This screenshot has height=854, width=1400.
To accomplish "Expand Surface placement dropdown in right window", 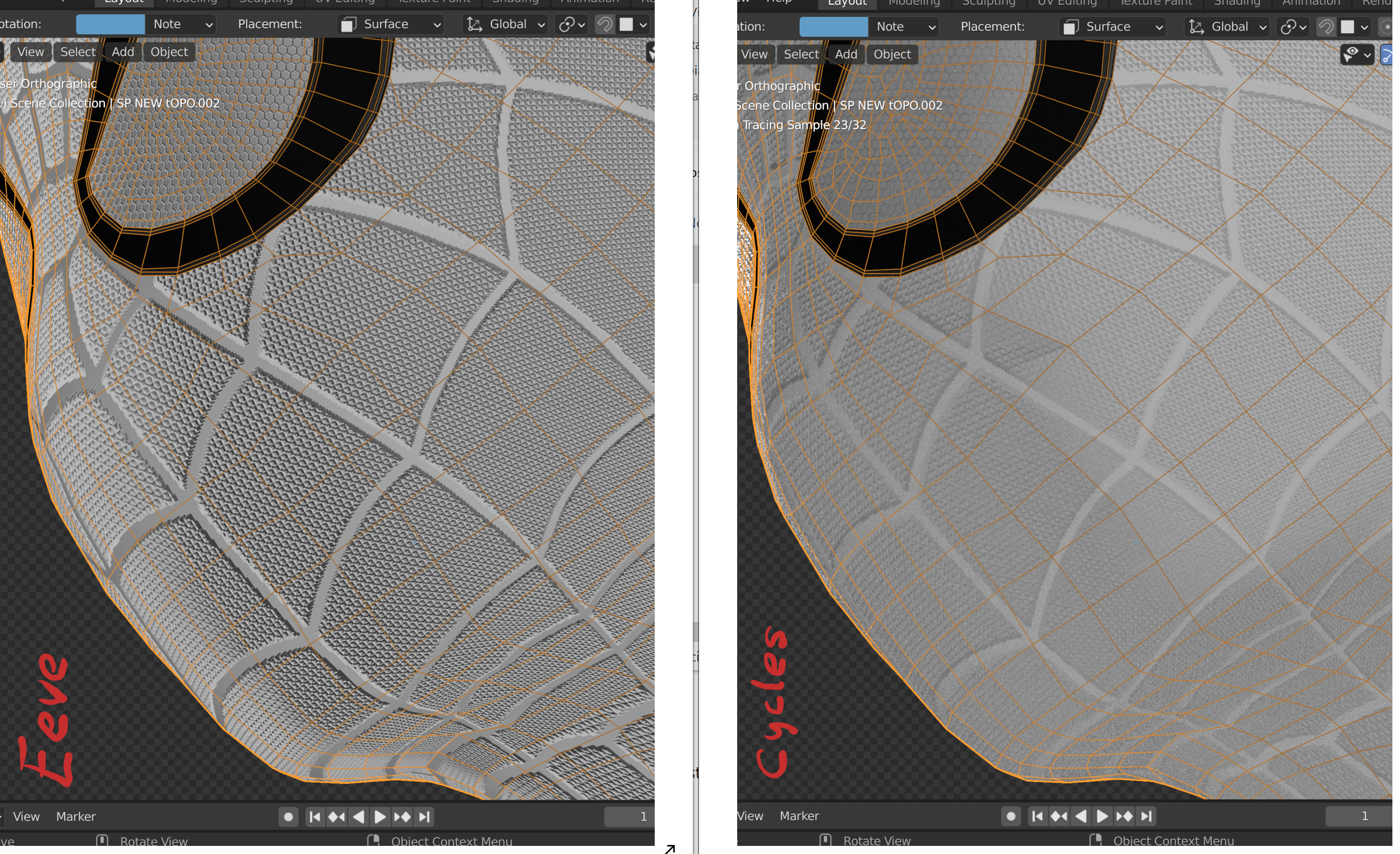I will [1113, 27].
